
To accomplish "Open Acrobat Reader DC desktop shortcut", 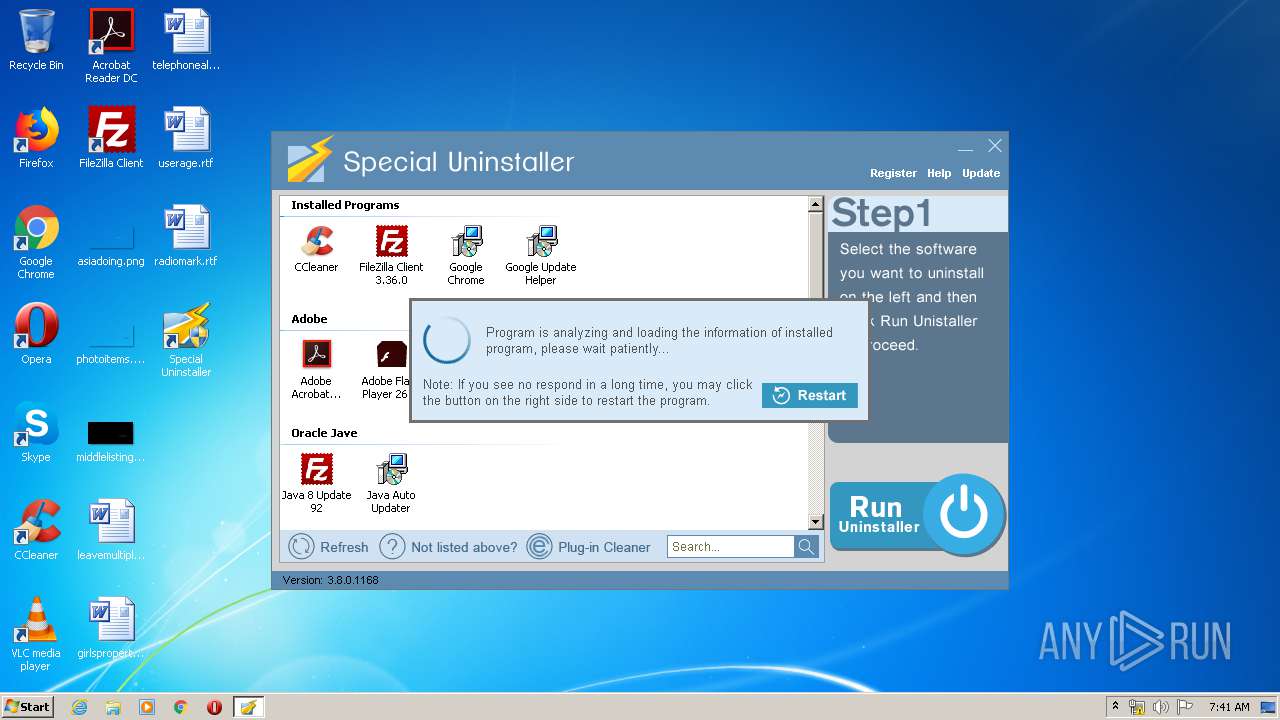I will (x=111, y=46).
